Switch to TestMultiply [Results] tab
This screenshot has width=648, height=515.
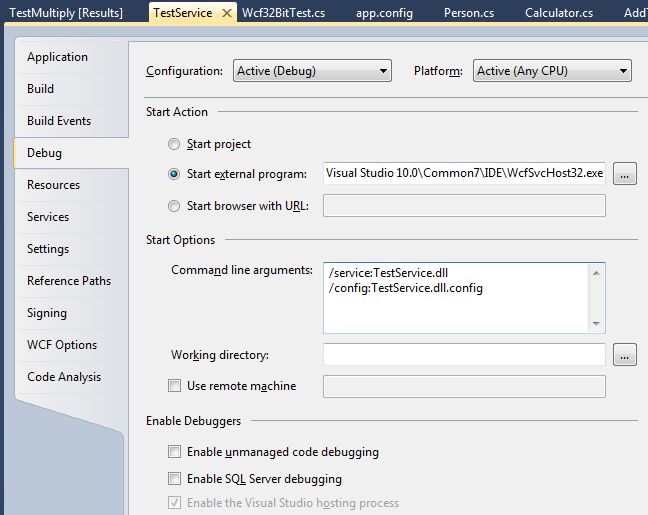[66, 13]
